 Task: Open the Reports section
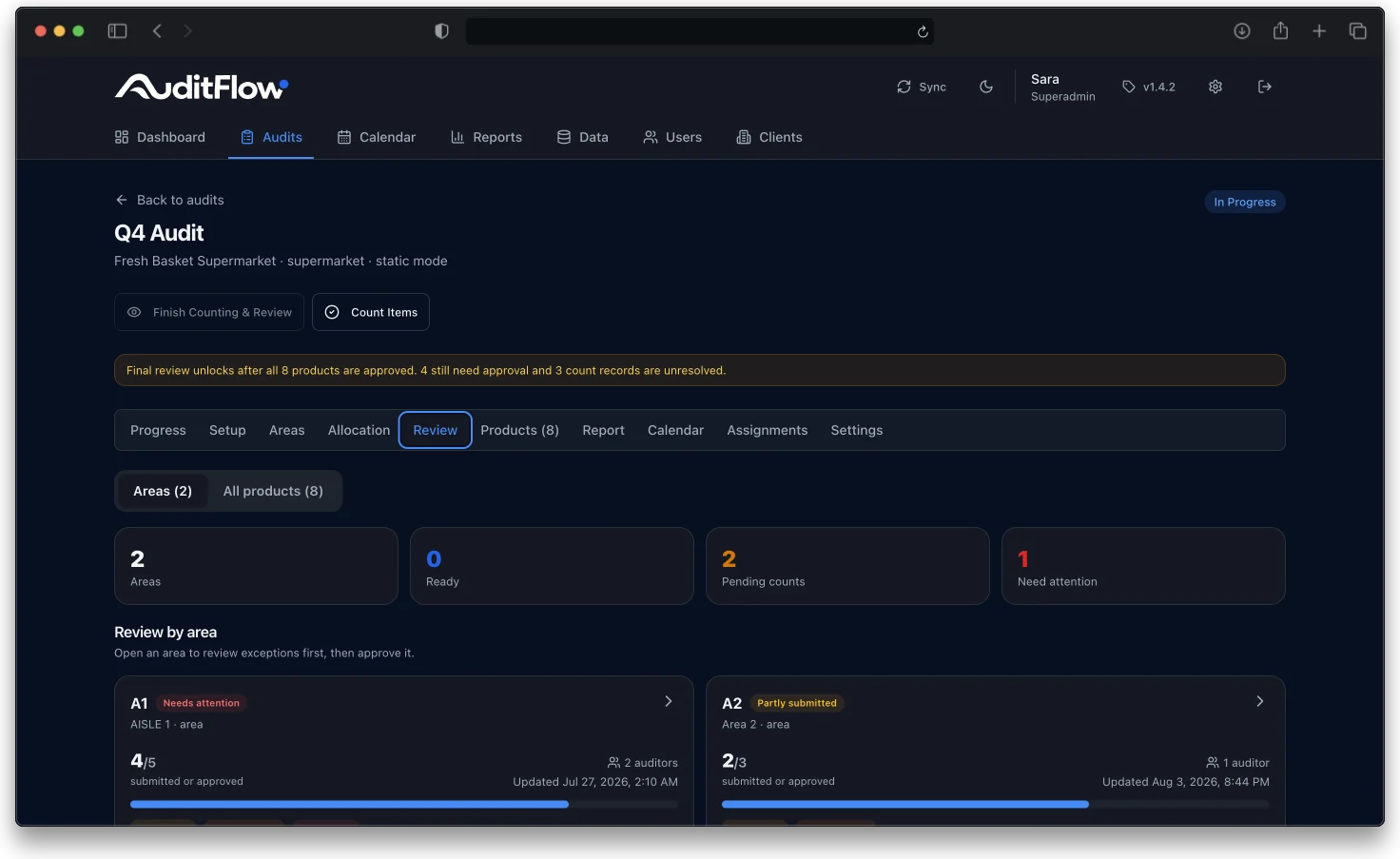pos(486,137)
